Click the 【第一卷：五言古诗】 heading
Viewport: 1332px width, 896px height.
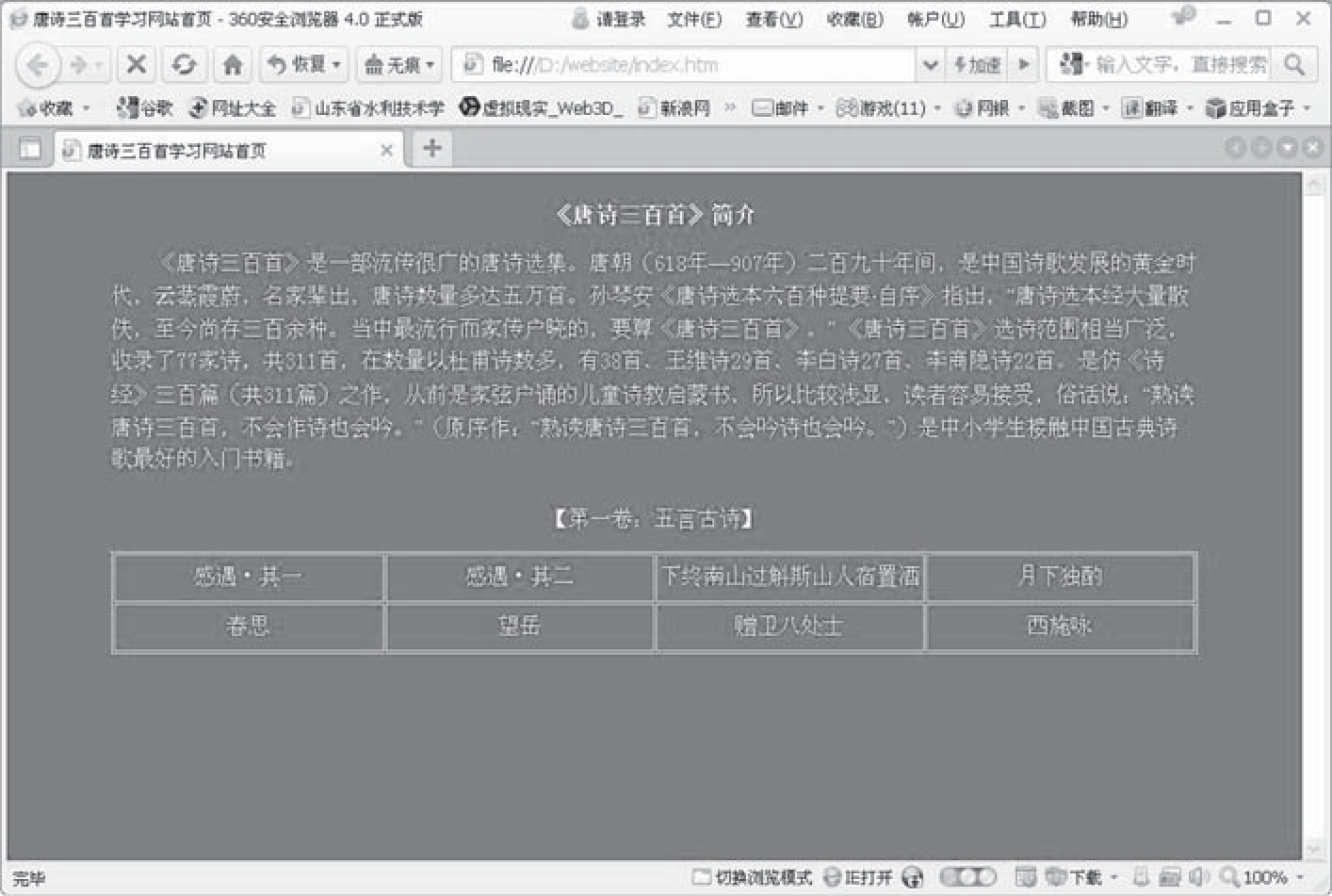(x=654, y=518)
